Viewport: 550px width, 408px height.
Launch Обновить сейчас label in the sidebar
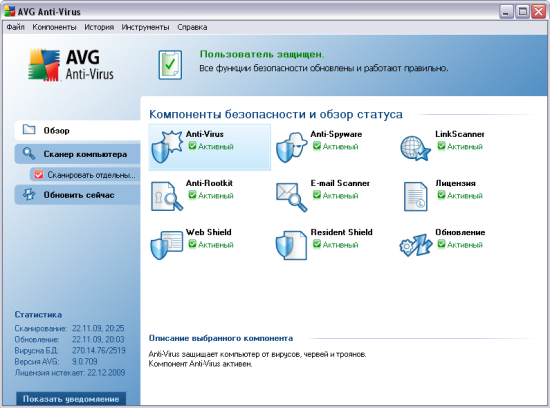pyautogui.click(x=79, y=195)
